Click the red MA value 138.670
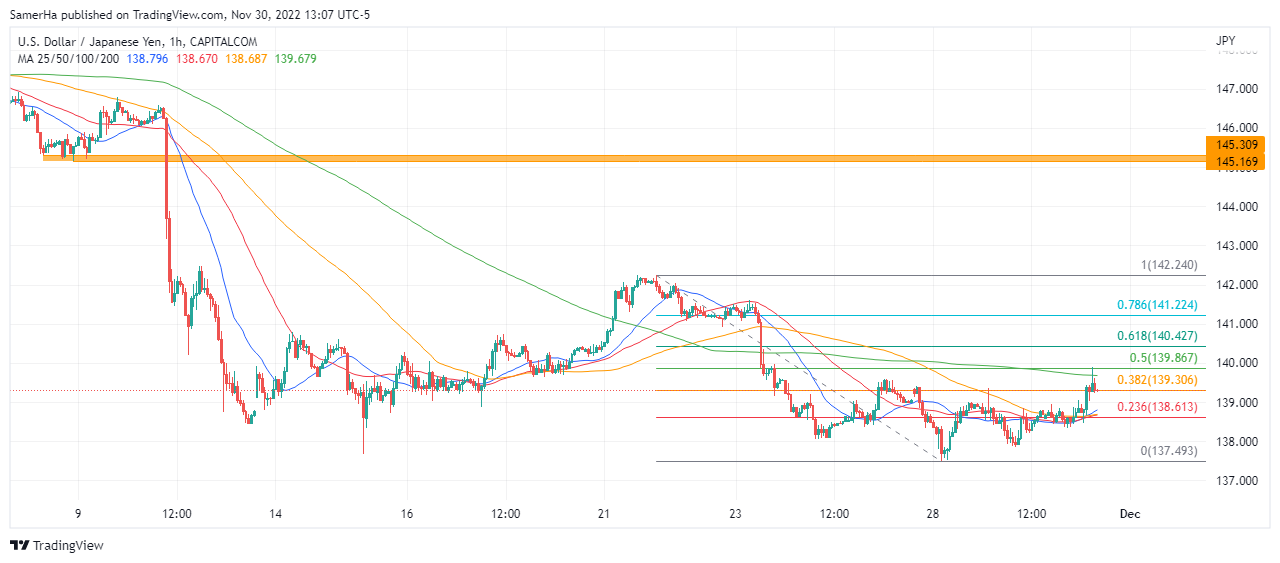This screenshot has width=1280, height=563. (x=198, y=59)
